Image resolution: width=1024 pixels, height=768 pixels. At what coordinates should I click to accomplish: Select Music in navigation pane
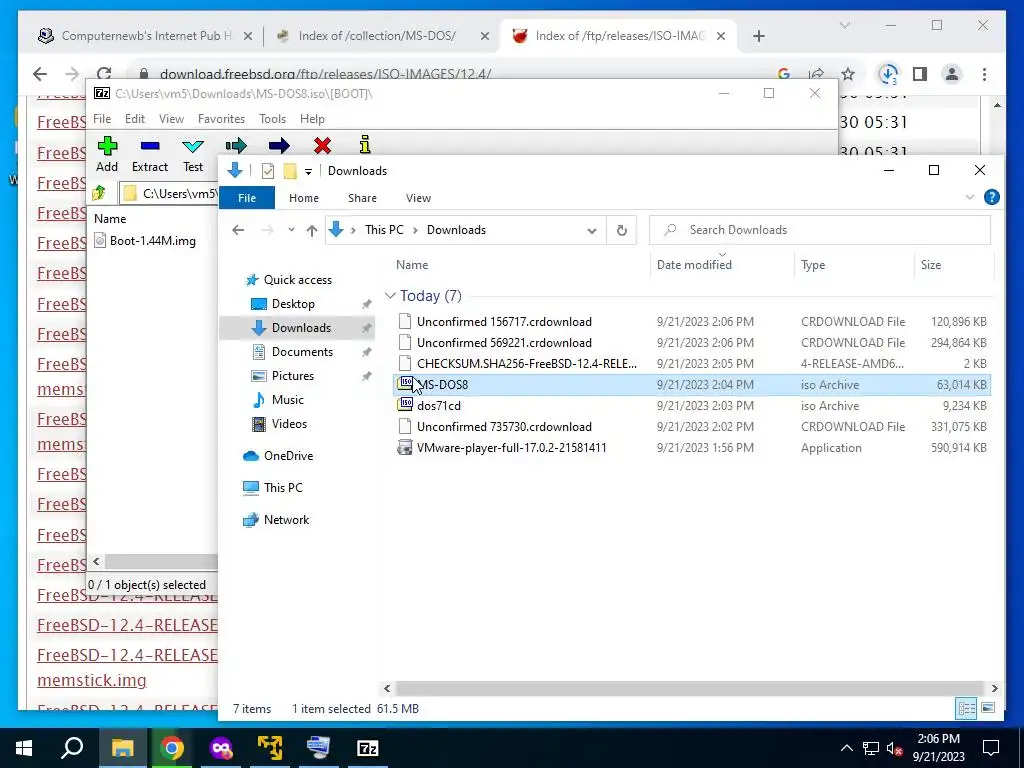tap(287, 400)
